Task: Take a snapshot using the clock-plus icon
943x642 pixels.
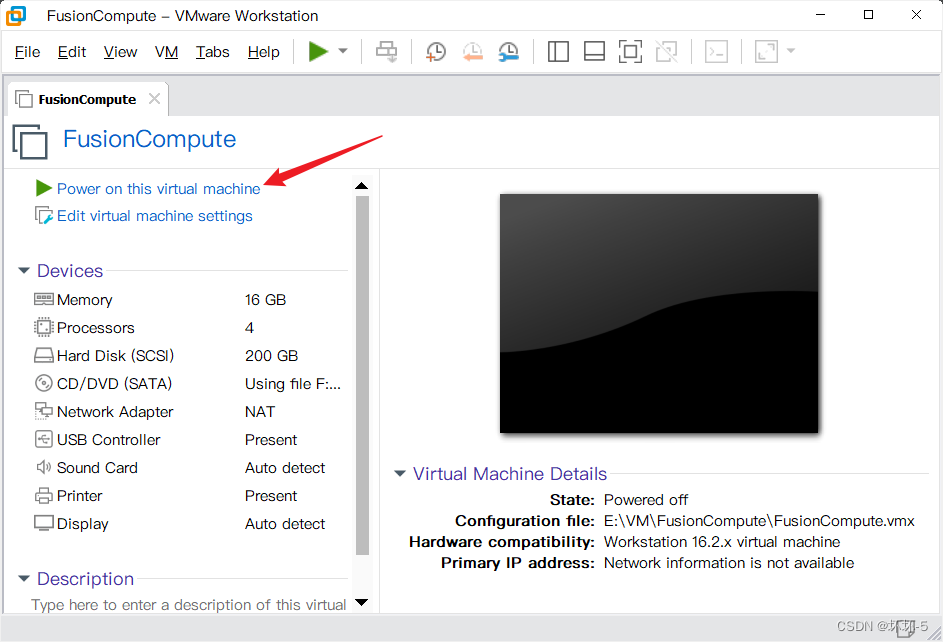Action: click(x=435, y=52)
